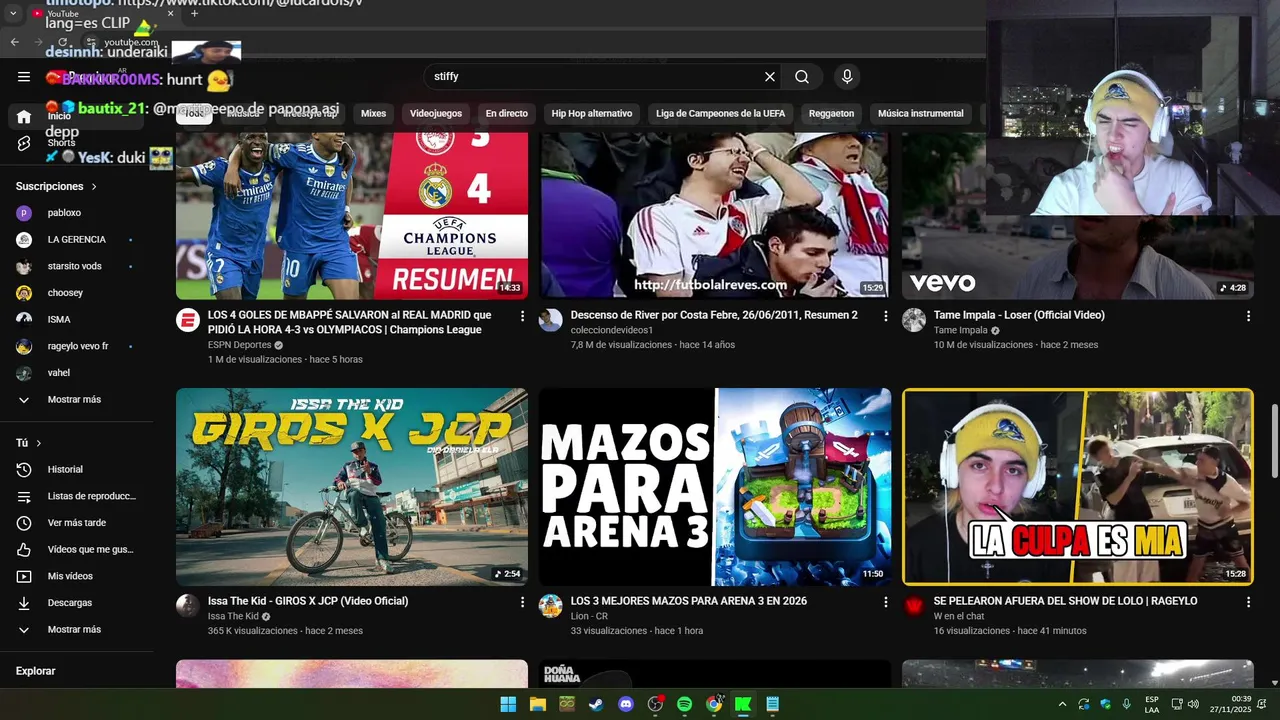Click the search magnifier button
Screen dimensions: 1280x720
[802, 77]
